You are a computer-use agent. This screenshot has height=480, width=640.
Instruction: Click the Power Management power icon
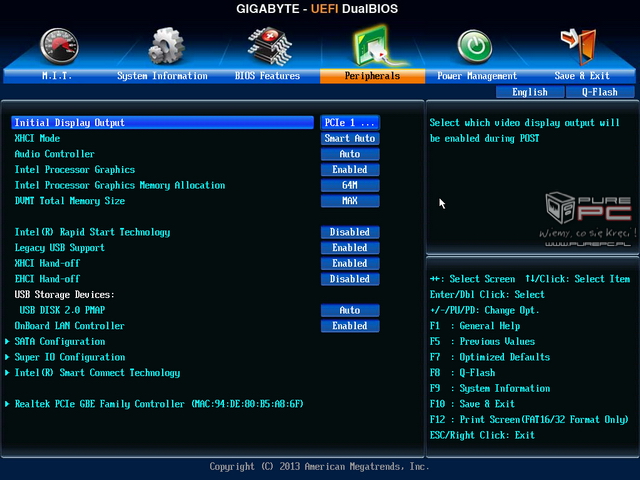click(474, 46)
